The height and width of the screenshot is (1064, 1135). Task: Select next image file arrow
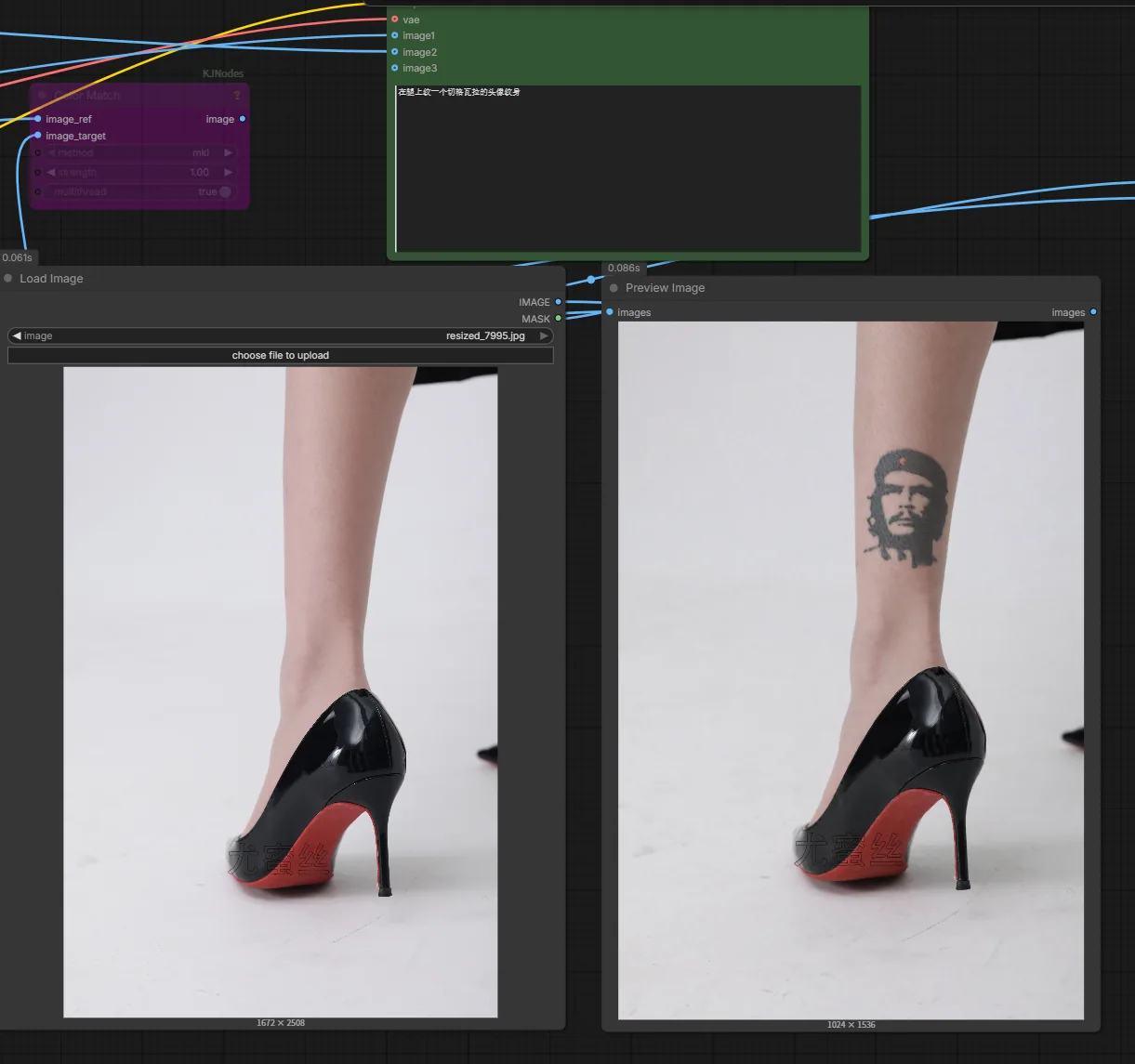tap(545, 335)
